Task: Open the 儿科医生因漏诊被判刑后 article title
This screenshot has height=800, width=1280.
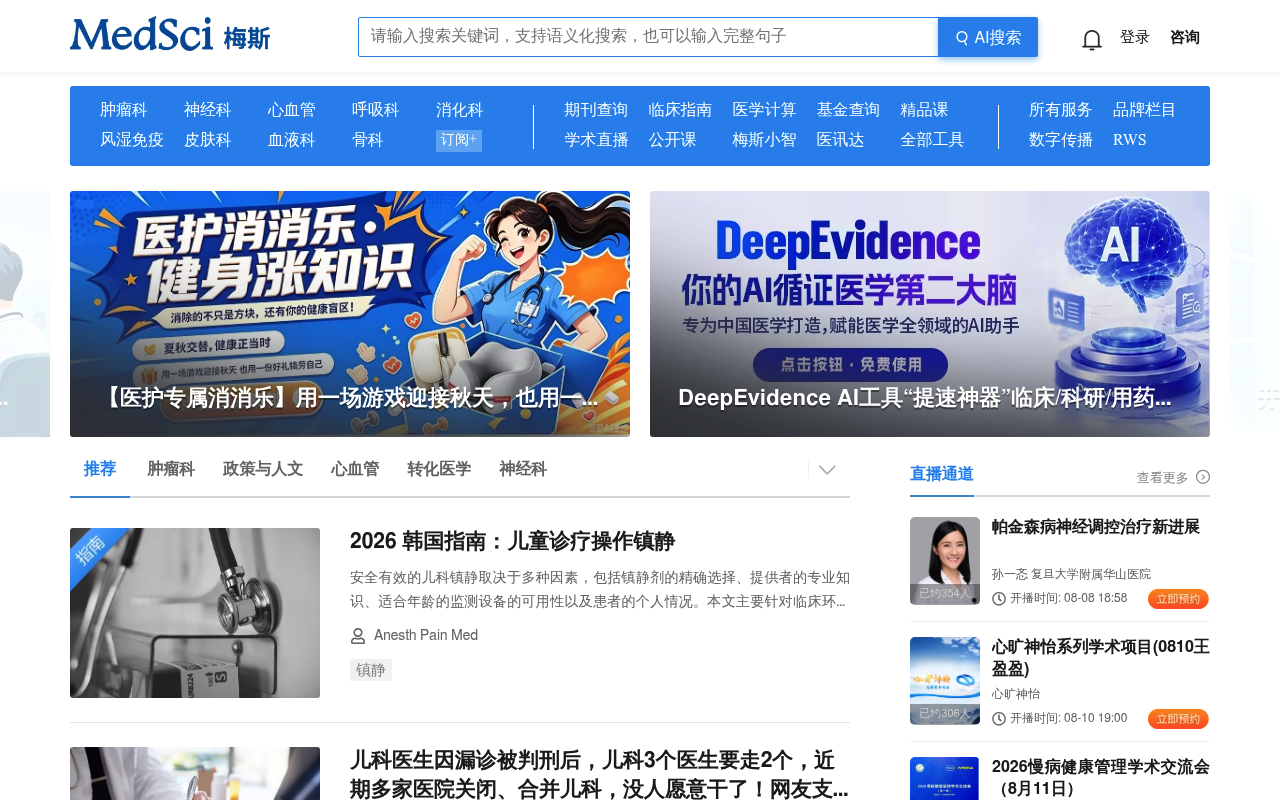Action: [600, 774]
